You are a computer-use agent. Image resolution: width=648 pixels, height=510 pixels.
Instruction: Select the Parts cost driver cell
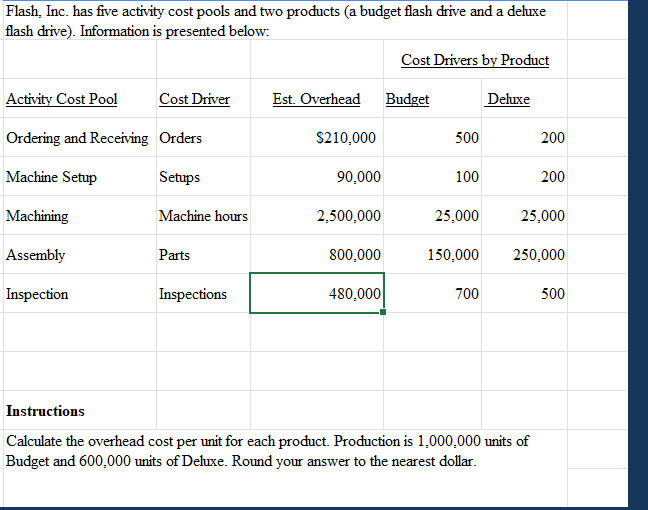[203, 254]
